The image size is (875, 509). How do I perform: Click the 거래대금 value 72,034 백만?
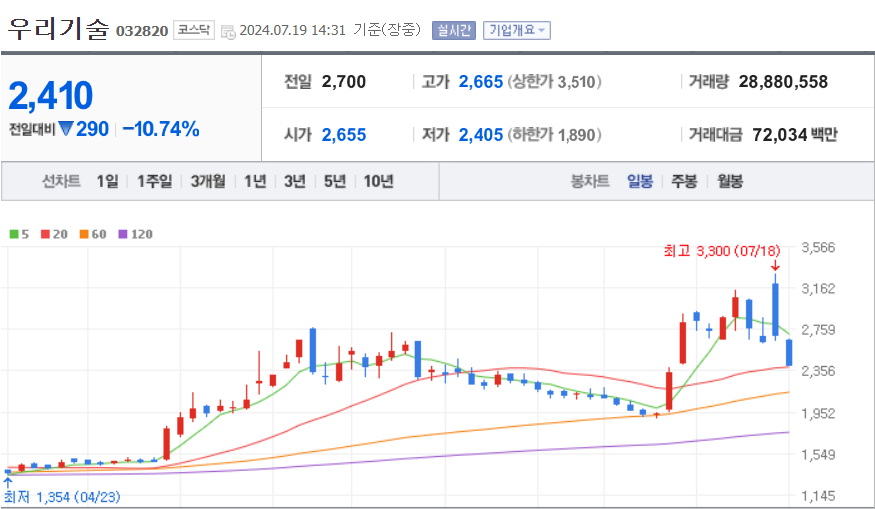(795, 135)
